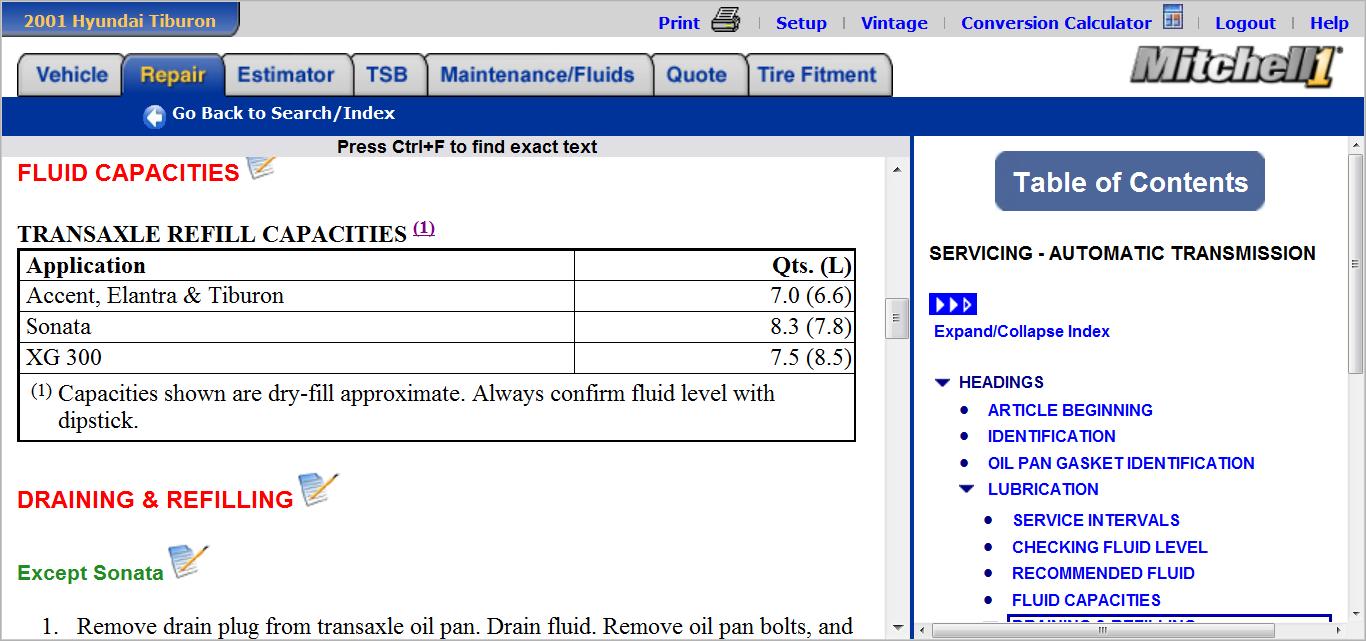This screenshot has height=641, width=1366.
Task: Click the Expand/Collapse Index link
Action: click(1021, 331)
